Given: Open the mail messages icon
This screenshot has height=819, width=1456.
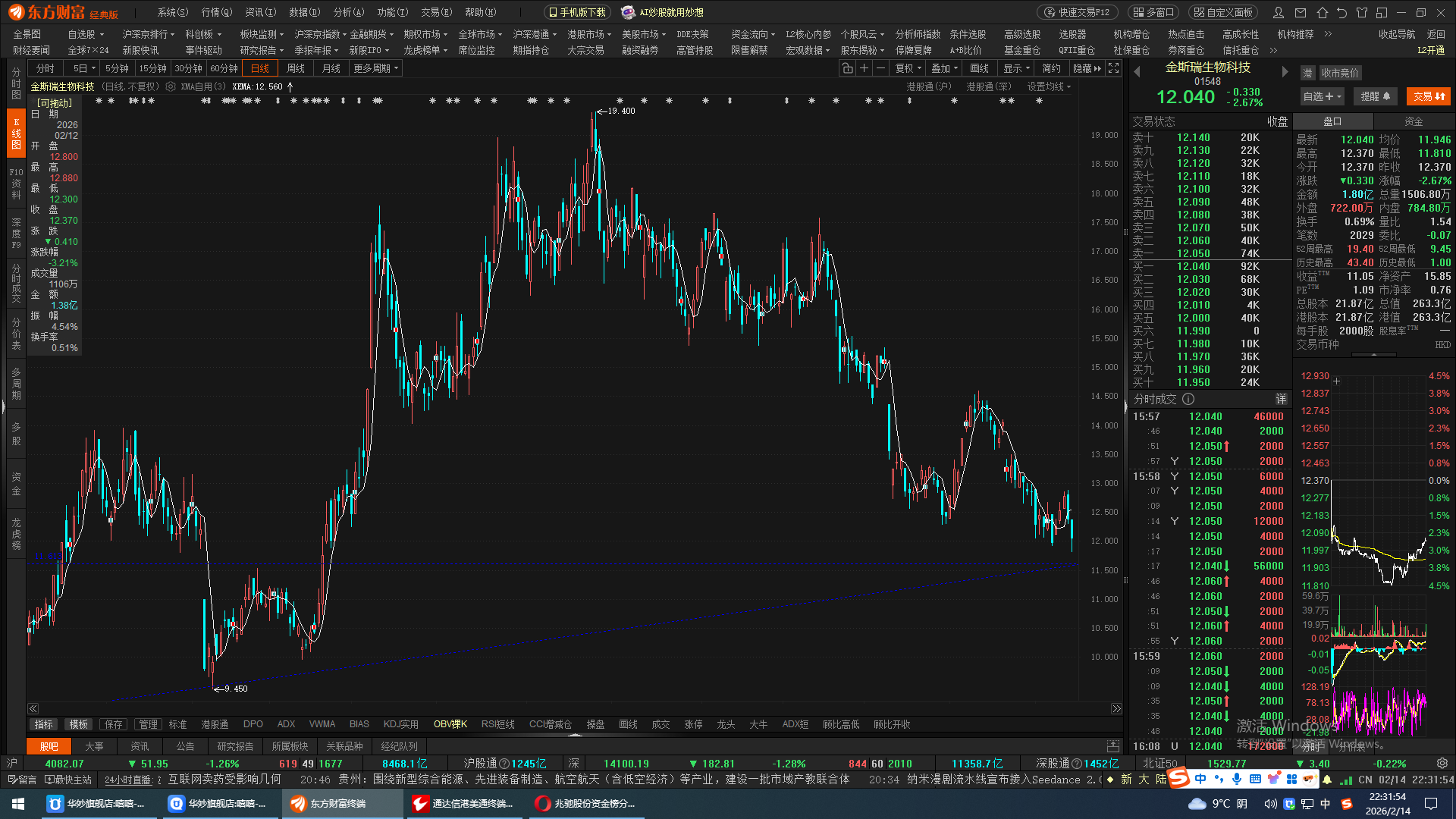Looking at the screenshot, I should (x=1301, y=13).
